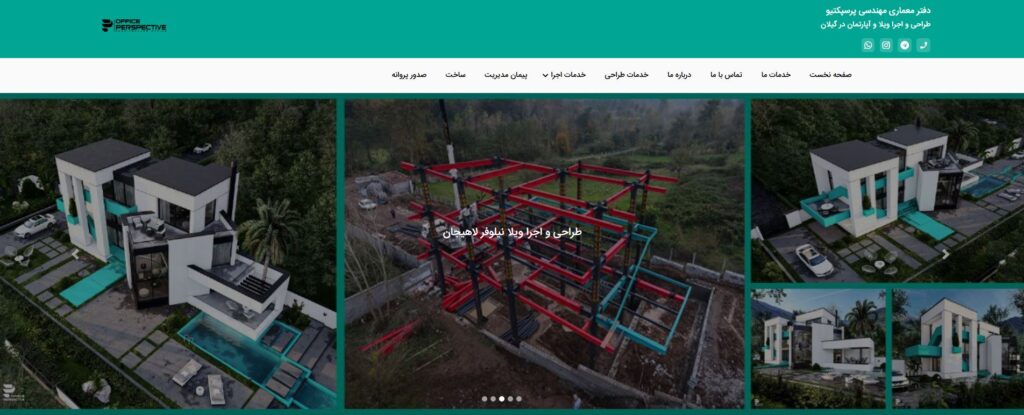Open the Instagram profile icon
This screenshot has width=1024, height=415.
pos(886,45)
